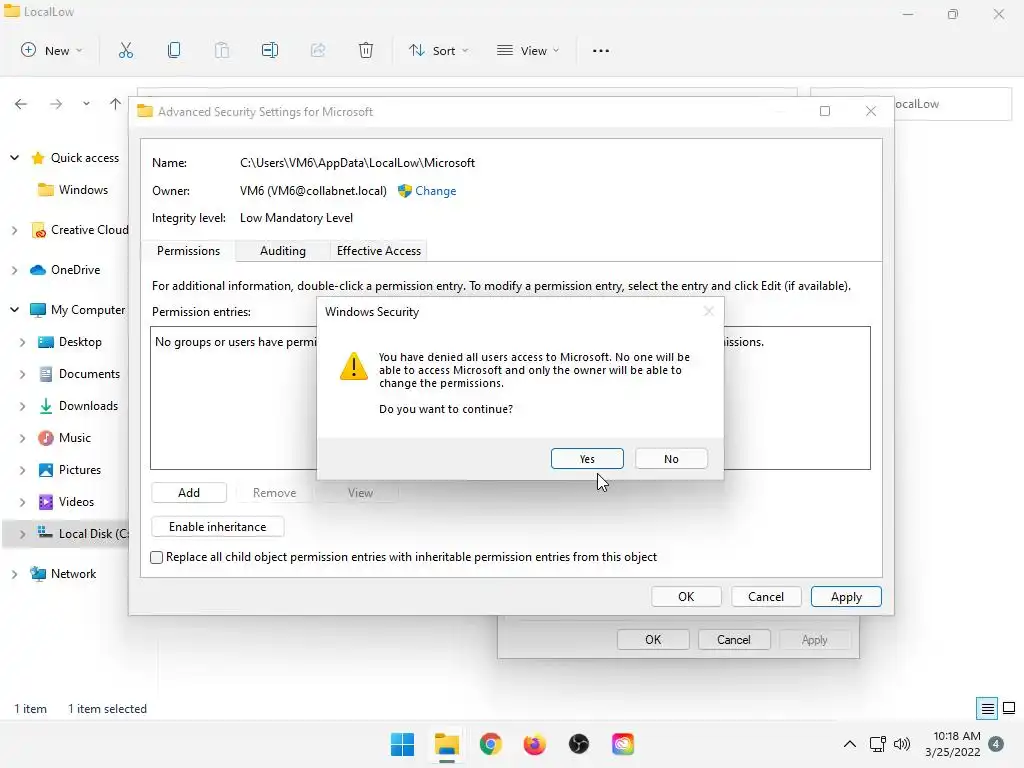Expand the OneDrive tree node
The height and width of the screenshot is (768, 1024).
[x=14, y=270]
